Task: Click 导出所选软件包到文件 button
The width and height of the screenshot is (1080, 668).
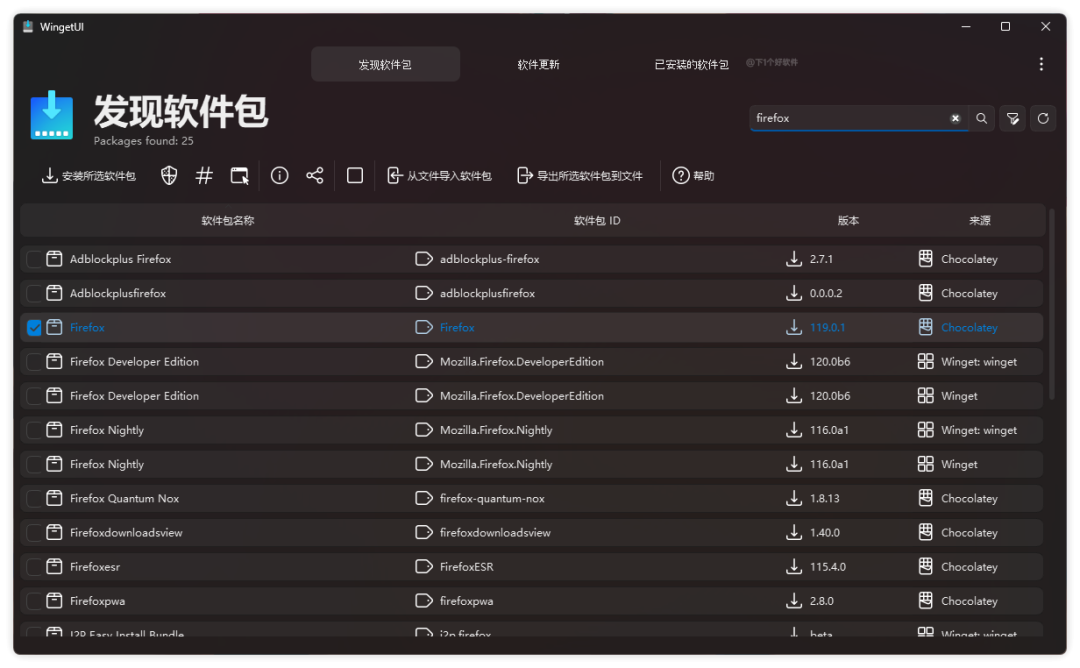Action: pos(580,176)
